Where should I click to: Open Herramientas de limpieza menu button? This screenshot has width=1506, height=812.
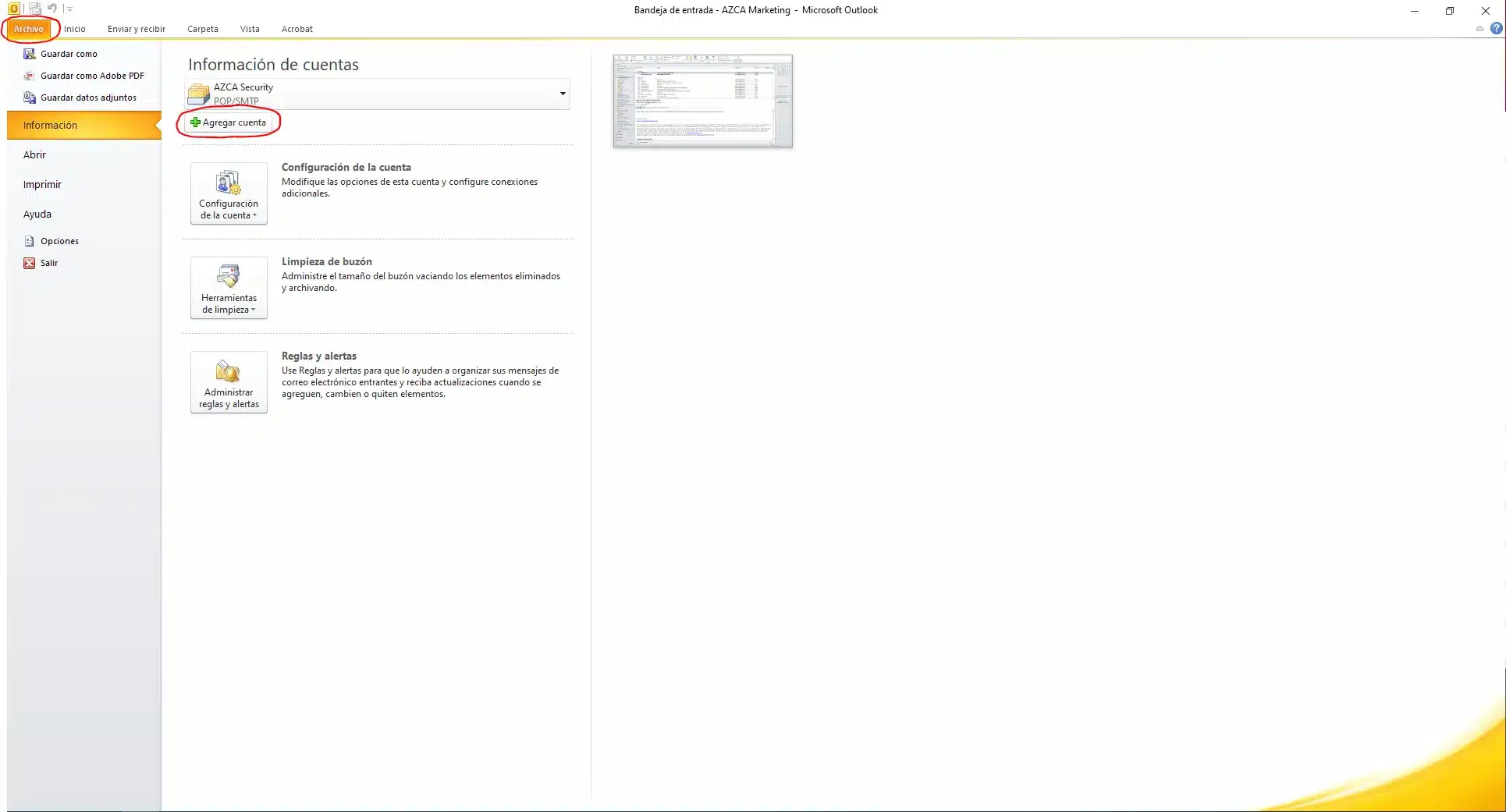click(229, 288)
